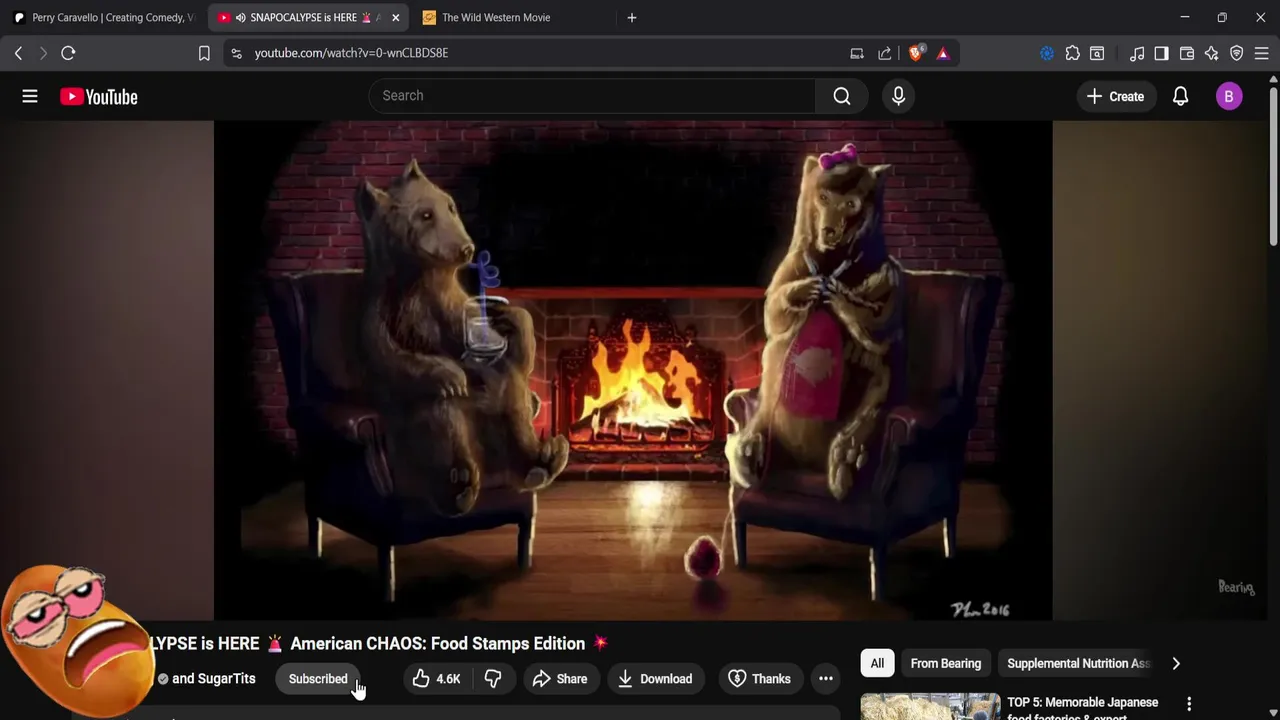1280x720 pixels.
Task: Open the Brave Shields lion icon
Action: (x=915, y=53)
